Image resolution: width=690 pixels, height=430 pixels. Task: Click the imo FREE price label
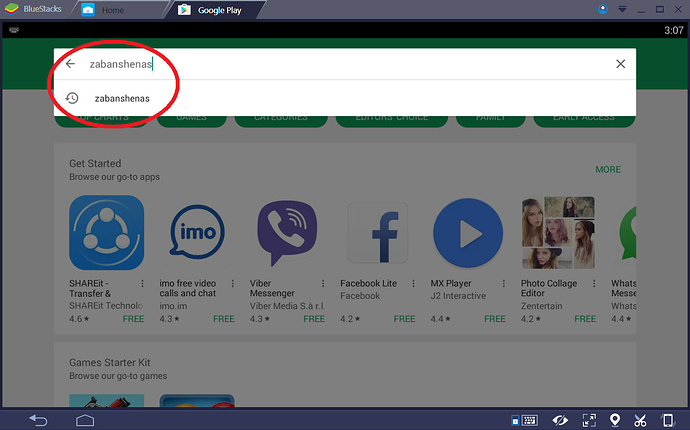tap(224, 319)
